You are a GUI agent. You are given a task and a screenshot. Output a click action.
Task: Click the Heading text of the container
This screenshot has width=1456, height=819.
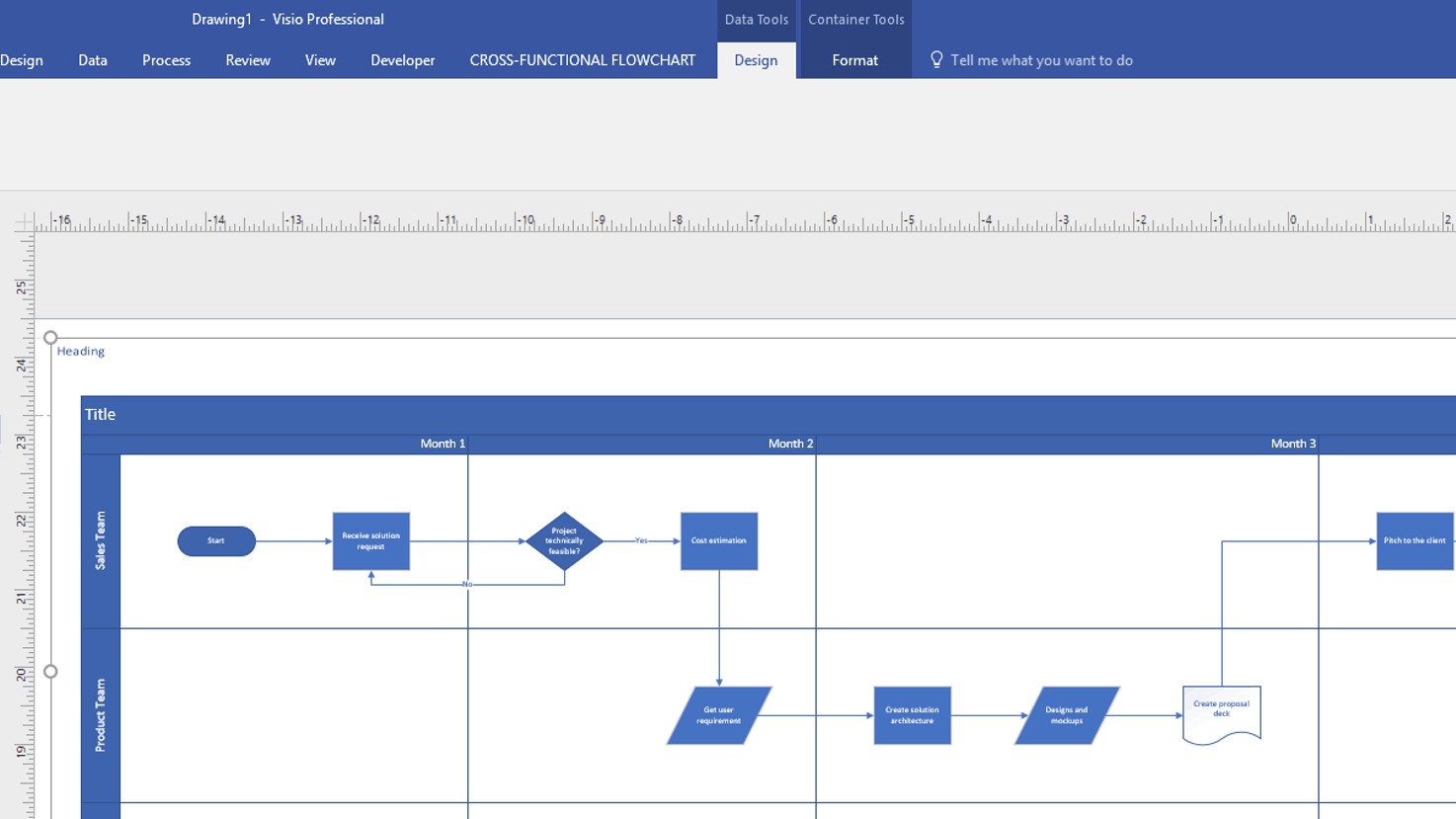pos(81,351)
